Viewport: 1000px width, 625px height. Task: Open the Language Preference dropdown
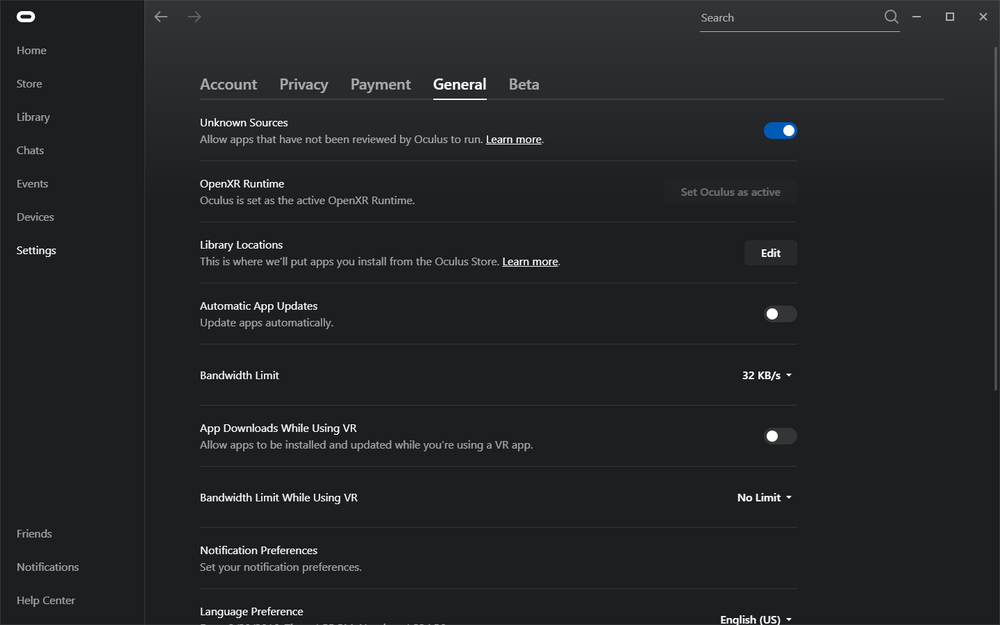756,619
